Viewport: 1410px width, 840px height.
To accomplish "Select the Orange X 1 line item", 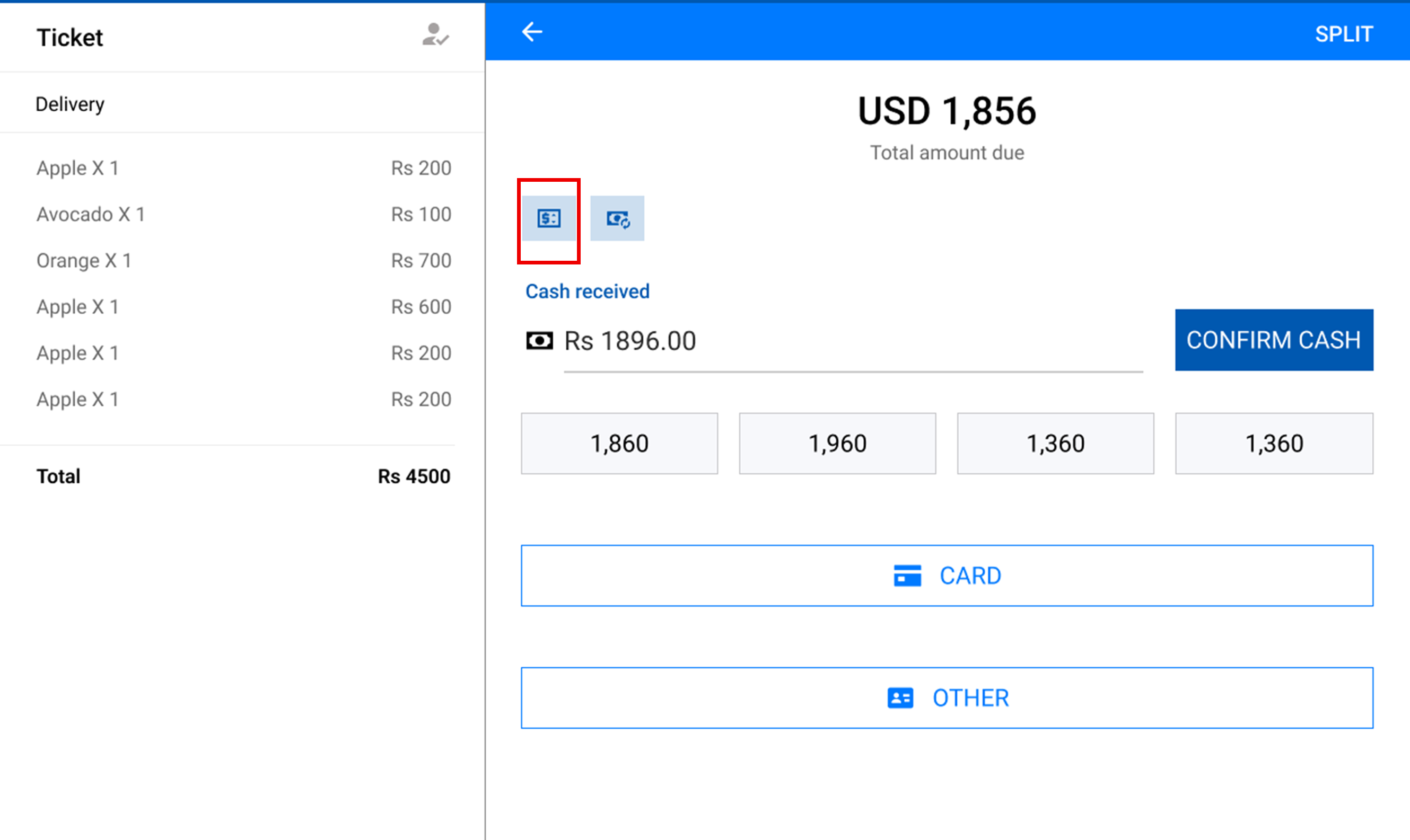I will [243, 261].
